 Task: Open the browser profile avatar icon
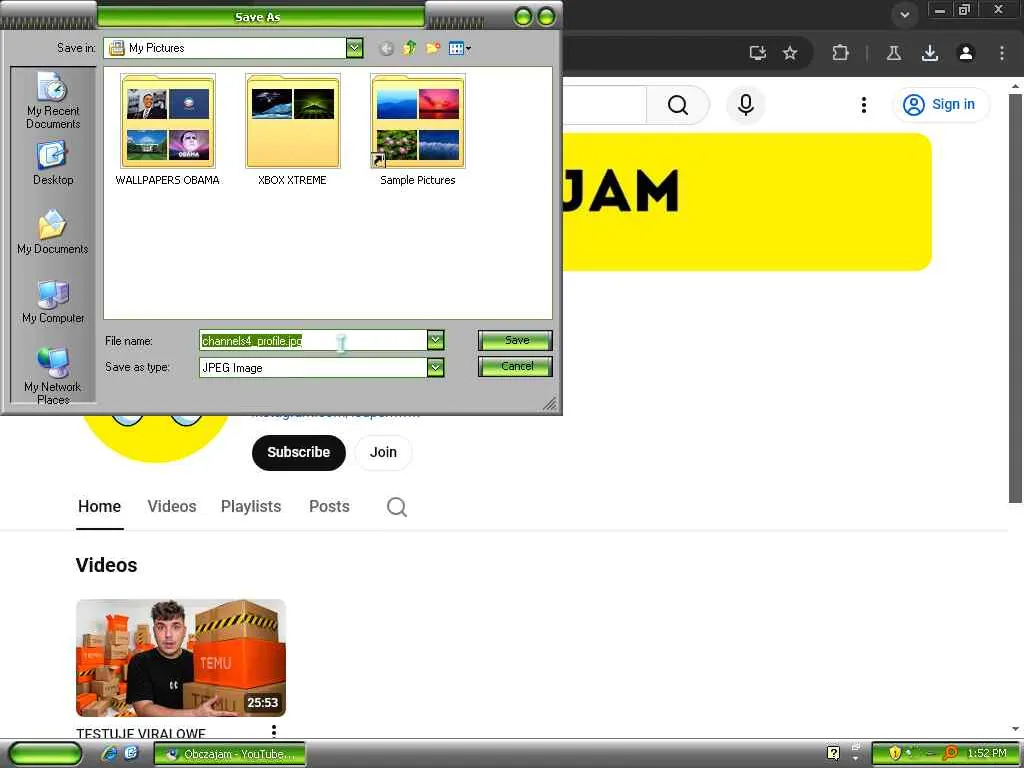click(966, 53)
